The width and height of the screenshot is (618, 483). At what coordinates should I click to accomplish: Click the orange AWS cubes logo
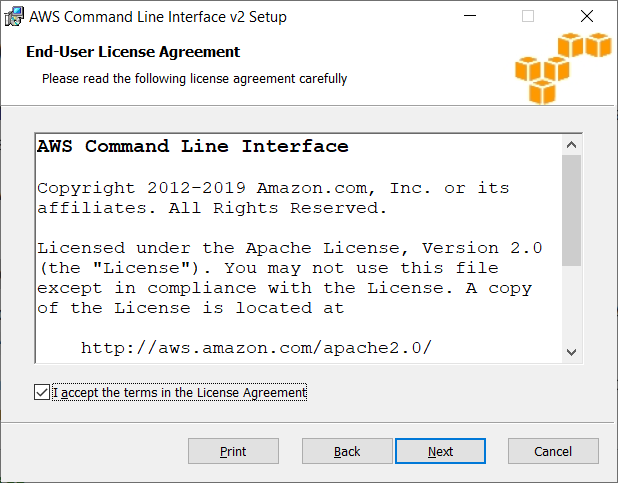coord(563,68)
